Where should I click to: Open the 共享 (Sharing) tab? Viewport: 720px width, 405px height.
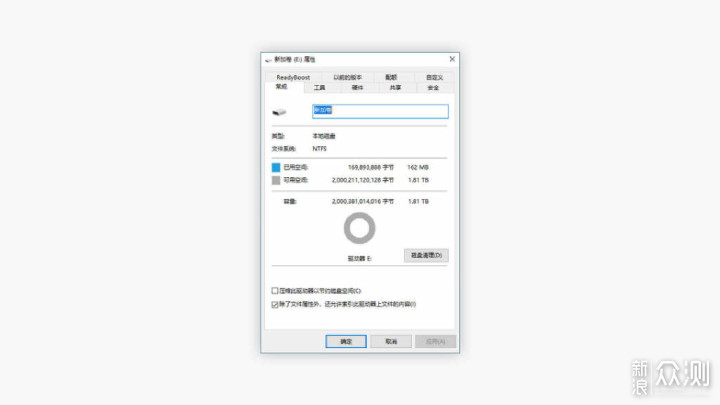point(395,87)
